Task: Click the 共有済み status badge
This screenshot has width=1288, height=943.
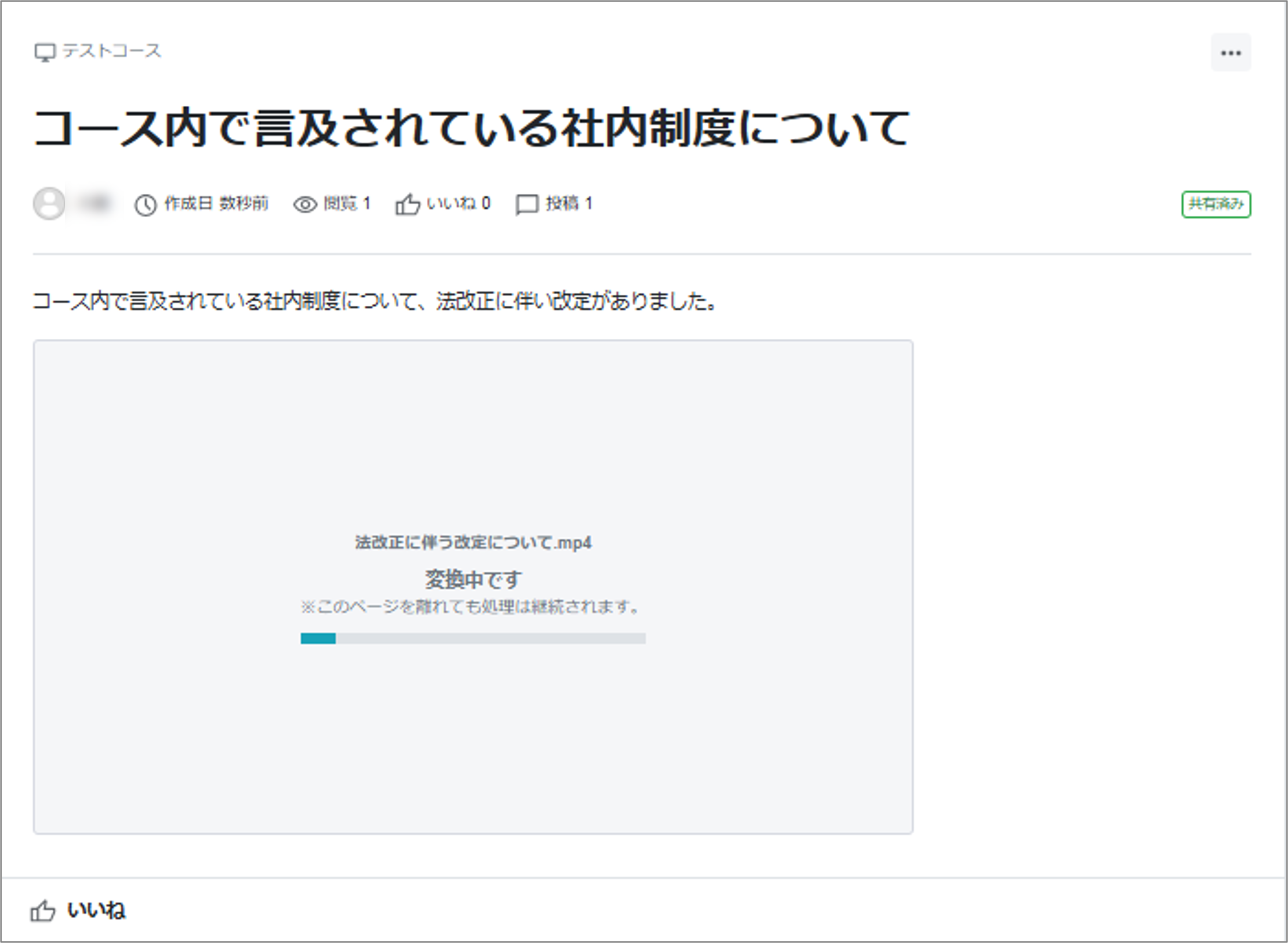Action: tap(1215, 204)
